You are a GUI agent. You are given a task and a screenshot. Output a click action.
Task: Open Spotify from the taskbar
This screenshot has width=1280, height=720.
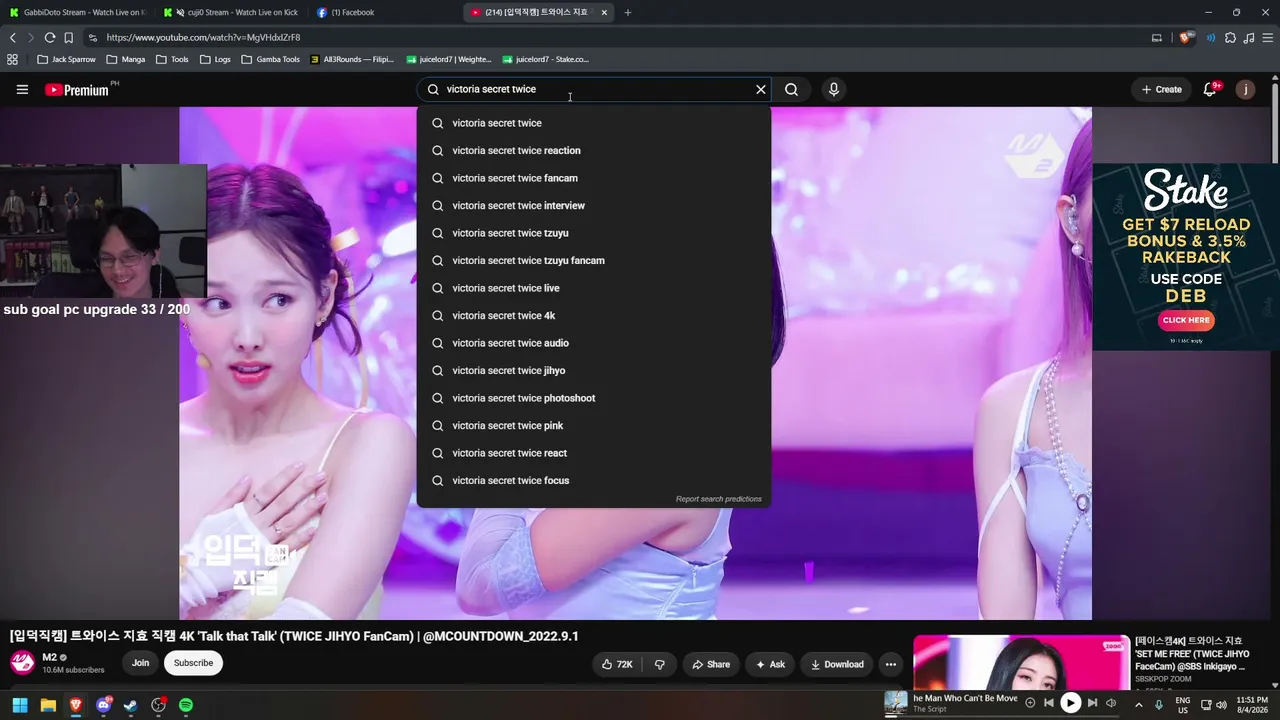tap(186, 705)
